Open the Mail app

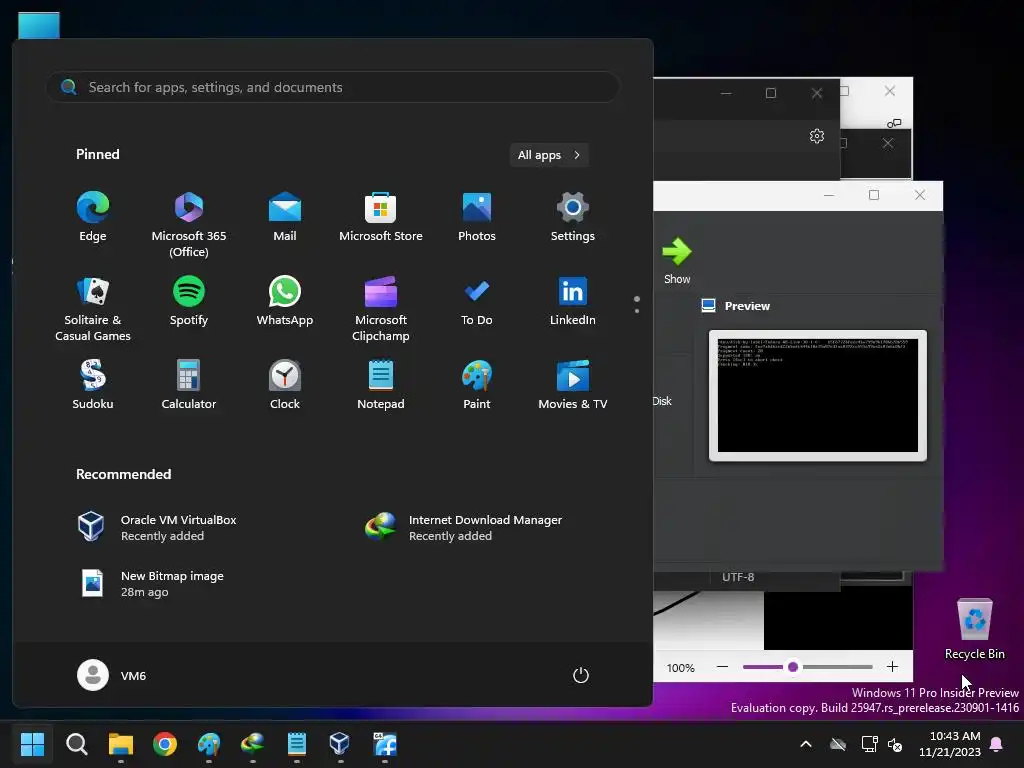pos(285,217)
